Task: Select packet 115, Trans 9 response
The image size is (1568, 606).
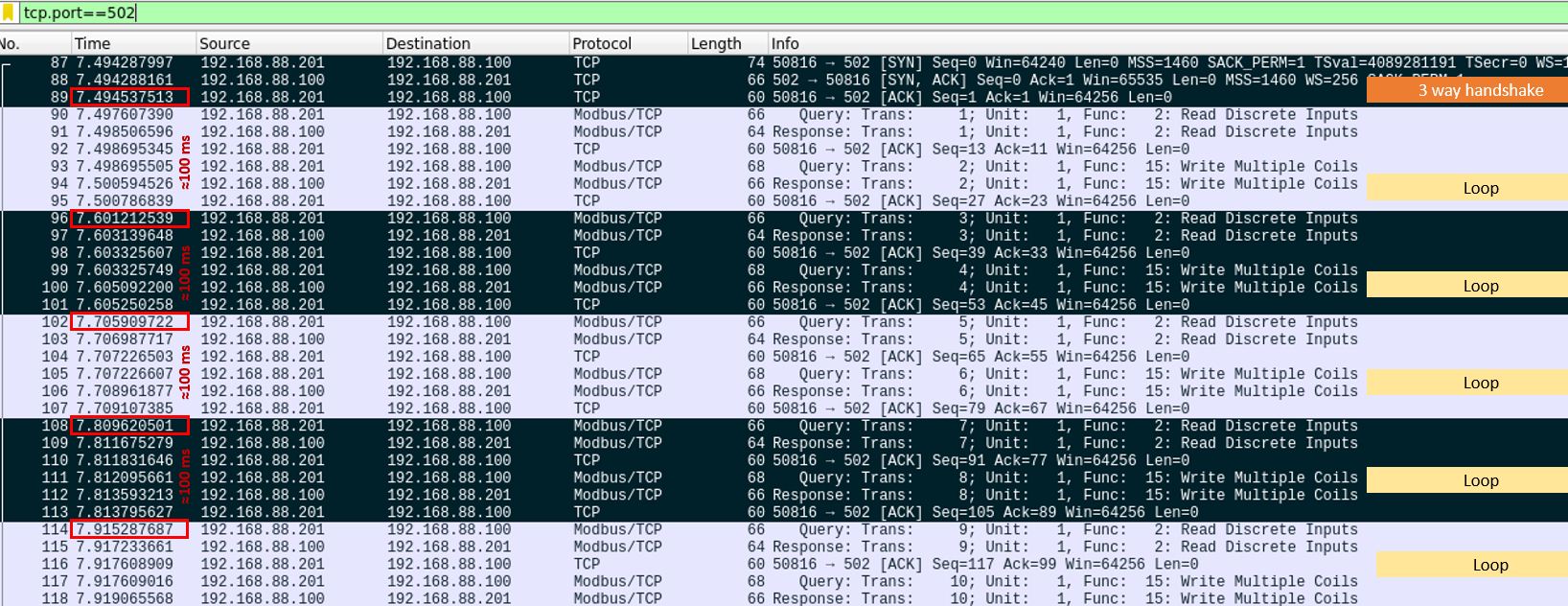Action: click(x=784, y=547)
